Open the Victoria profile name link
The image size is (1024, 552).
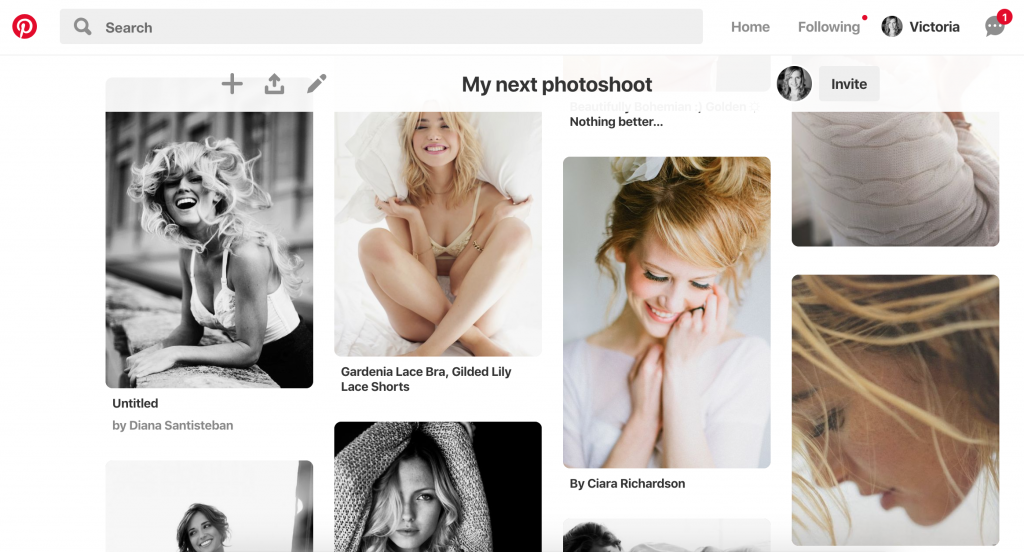(x=934, y=27)
